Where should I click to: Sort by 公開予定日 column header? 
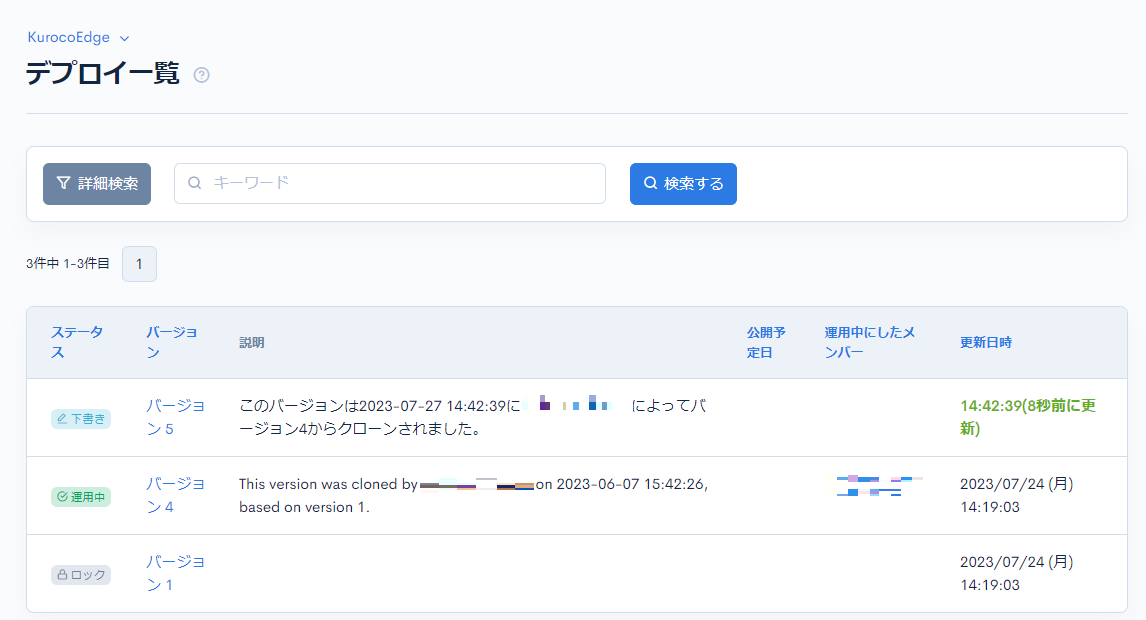click(x=766, y=342)
